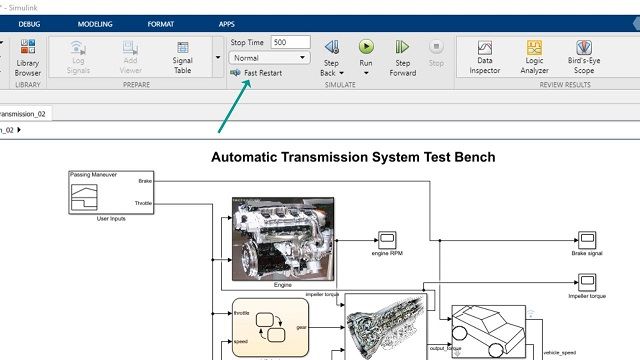Click Step Forward
The height and width of the screenshot is (360, 640).
coord(402,58)
